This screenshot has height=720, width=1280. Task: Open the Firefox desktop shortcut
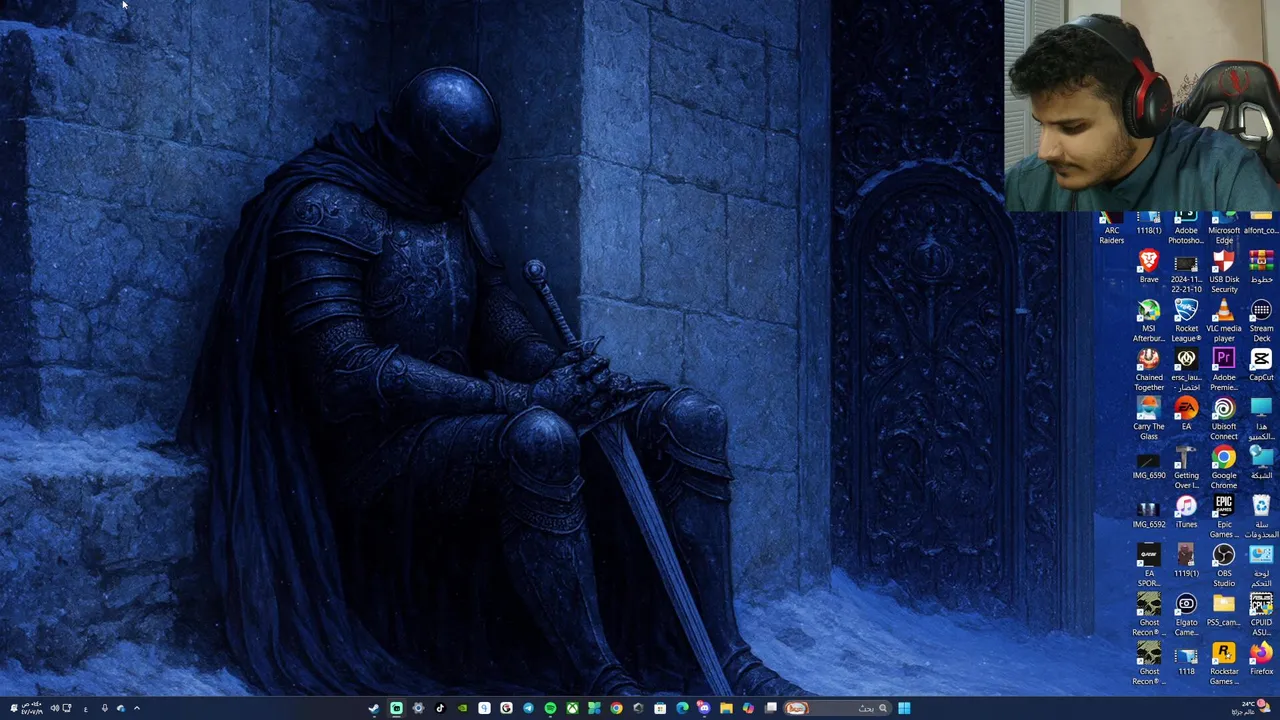click(x=1261, y=659)
